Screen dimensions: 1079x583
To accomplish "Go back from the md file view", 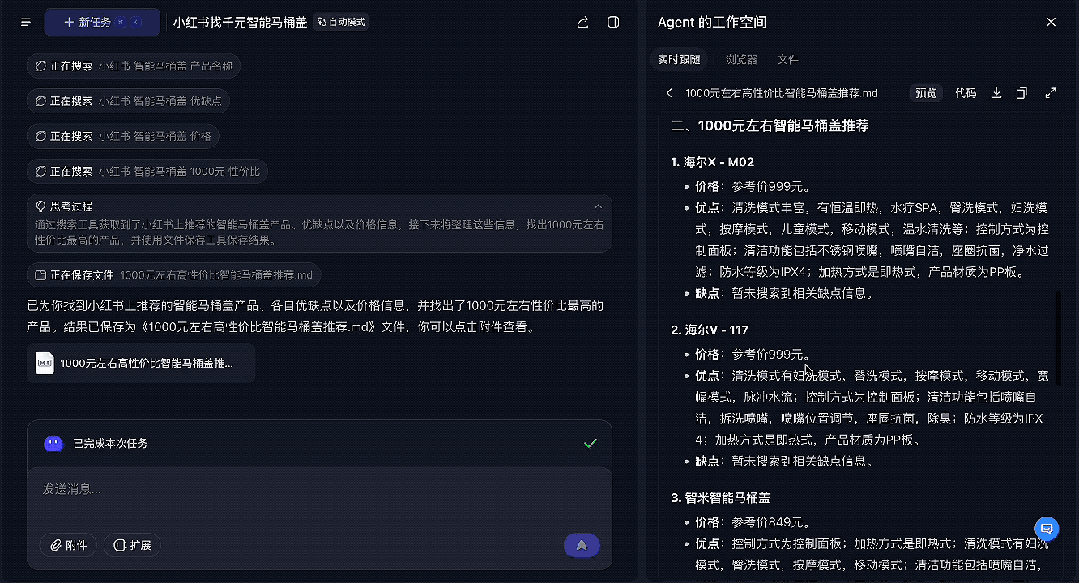I will click(669, 92).
